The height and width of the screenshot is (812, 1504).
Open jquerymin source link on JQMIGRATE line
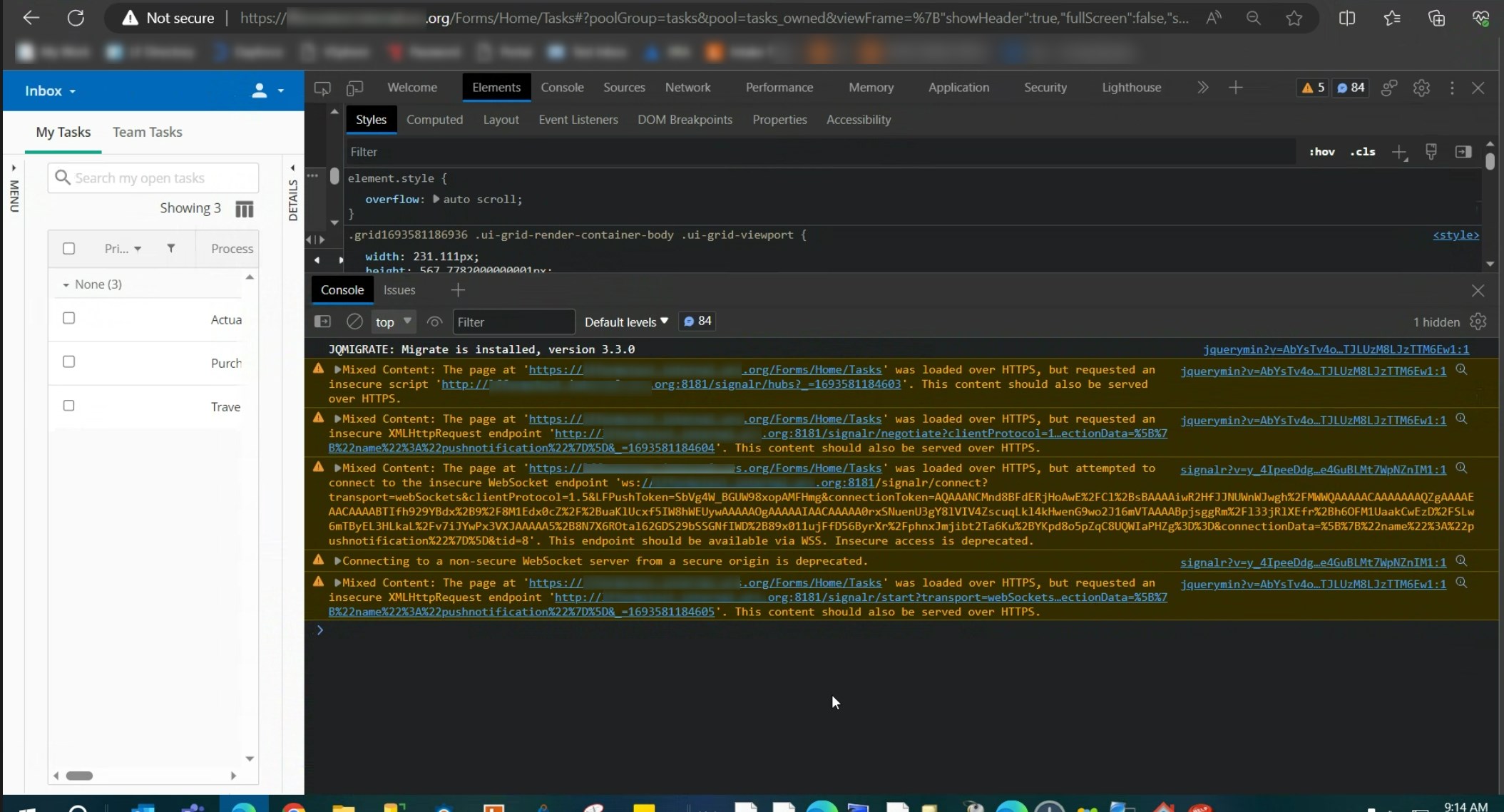point(1336,349)
